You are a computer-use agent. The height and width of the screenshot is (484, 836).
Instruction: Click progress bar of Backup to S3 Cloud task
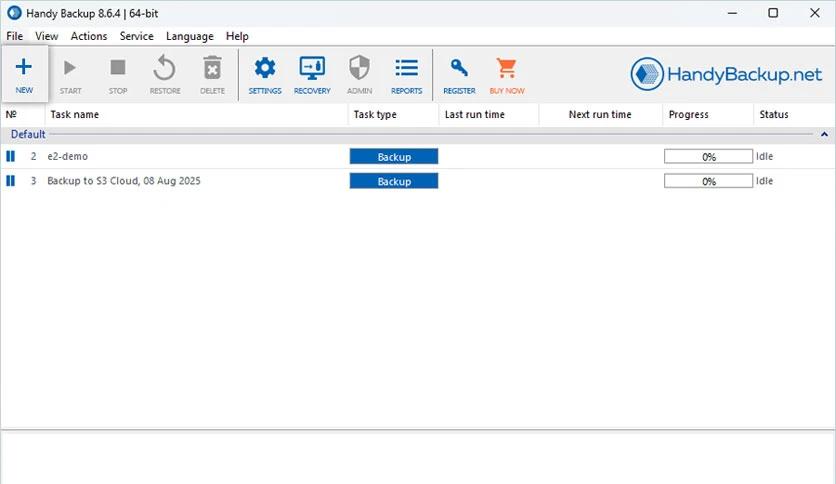[x=708, y=181]
